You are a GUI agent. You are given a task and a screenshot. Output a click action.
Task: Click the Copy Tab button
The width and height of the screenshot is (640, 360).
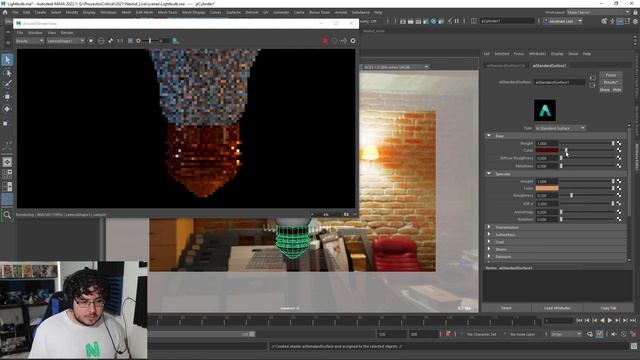point(608,308)
